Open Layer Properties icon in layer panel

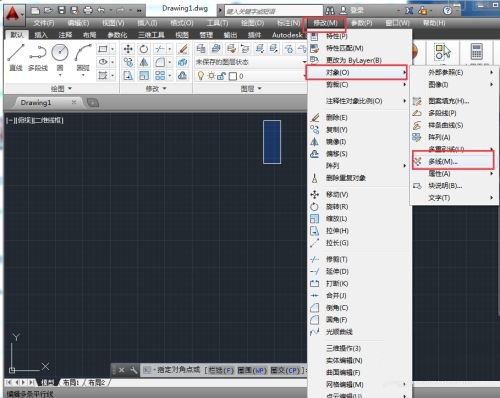coord(201,49)
